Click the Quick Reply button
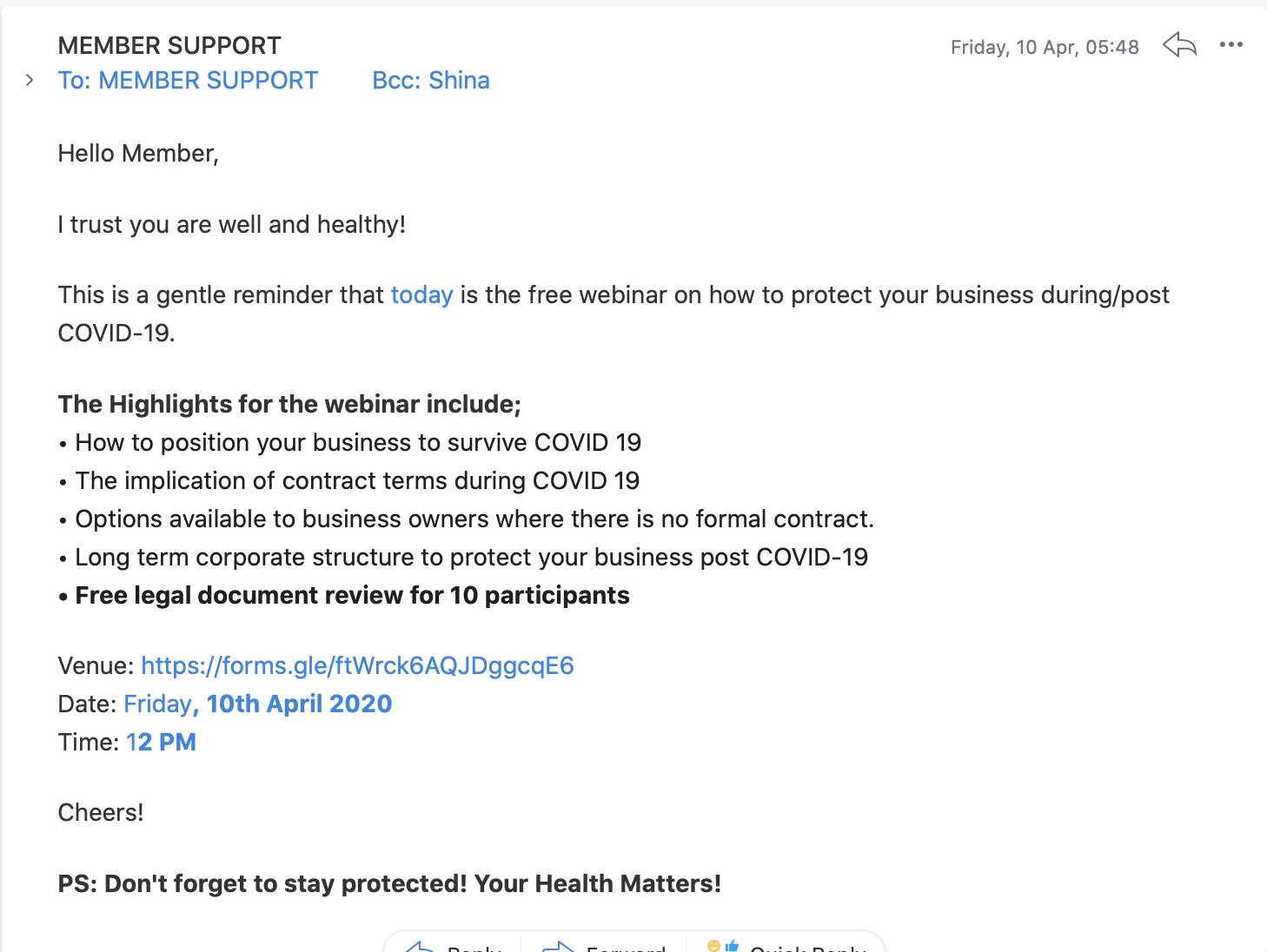The height and width of the screenshot is (952, 1267). click(x=786, y=945)
